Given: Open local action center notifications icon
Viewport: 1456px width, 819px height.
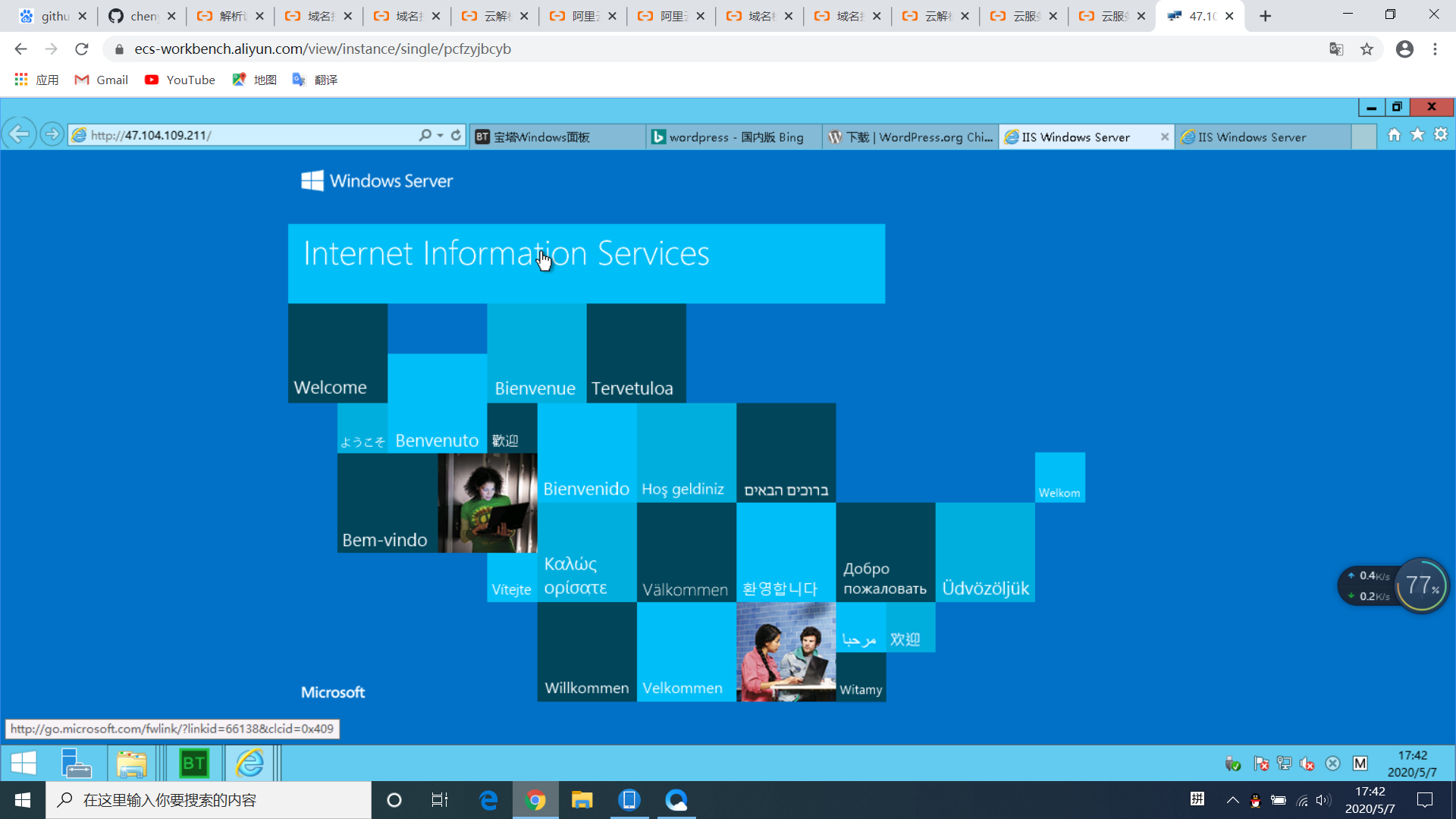Looking at the screenshot, I should click(x=1425, y=800).
